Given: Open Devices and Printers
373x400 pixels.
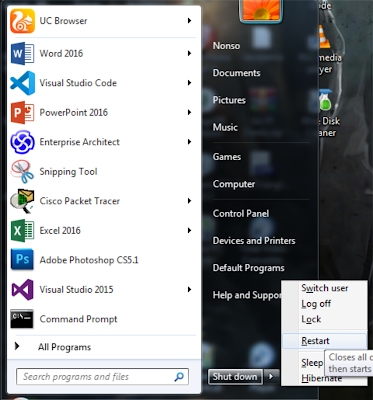Looking at the screenshot, I should click(x=254, y=241).
